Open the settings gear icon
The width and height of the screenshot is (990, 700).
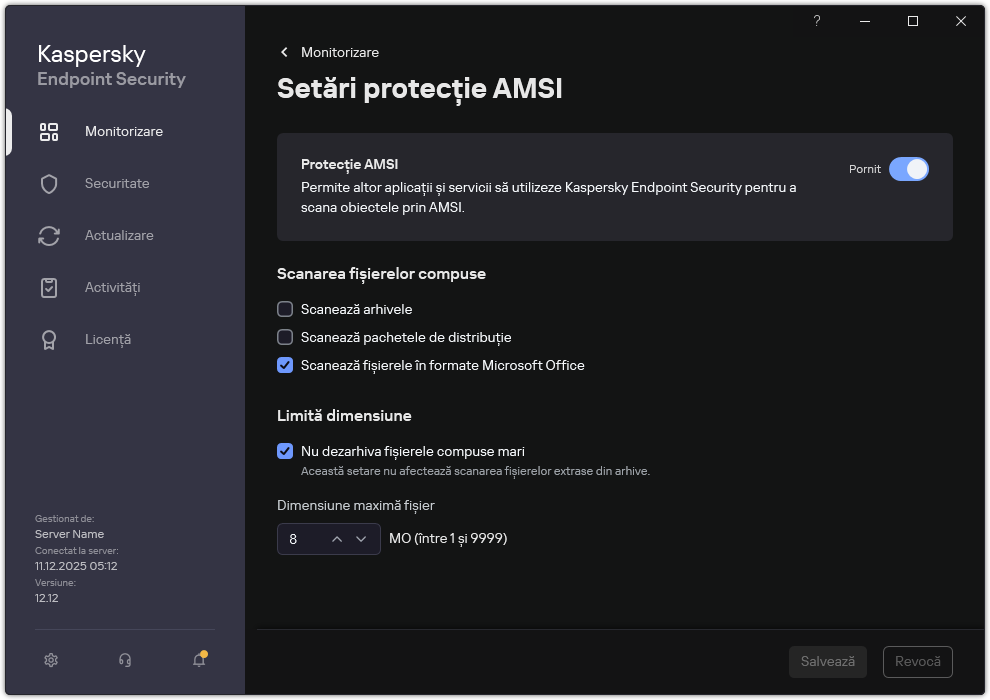click(x=50, y=660)
